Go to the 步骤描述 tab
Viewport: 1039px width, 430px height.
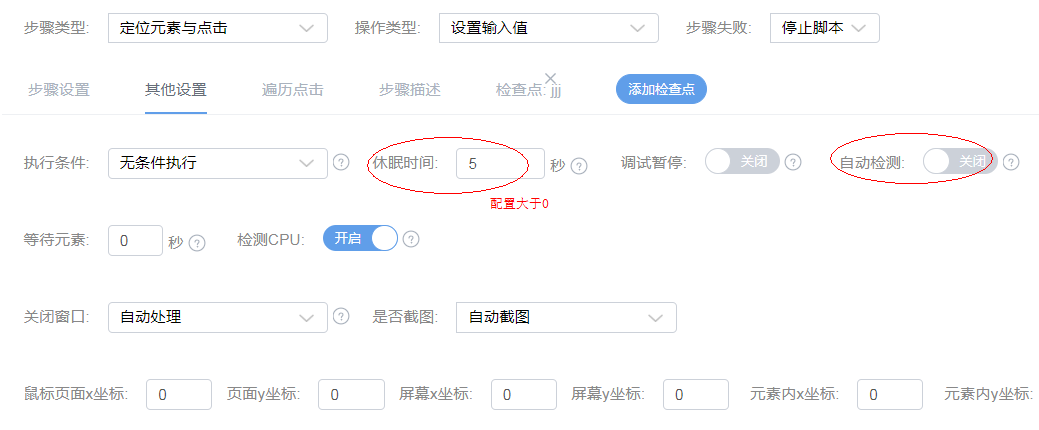click(x=409, y=90)
